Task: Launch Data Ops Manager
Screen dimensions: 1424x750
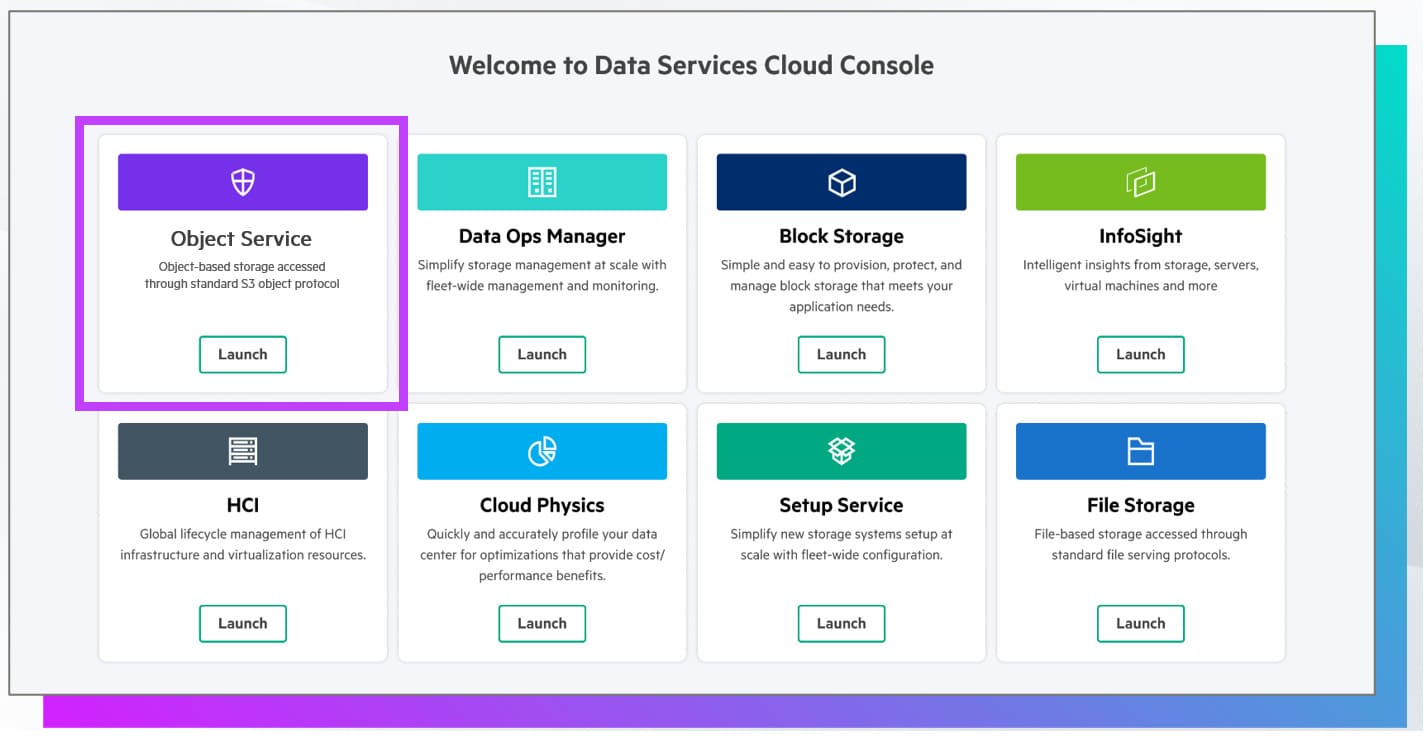Action: (x=542, y=354)
